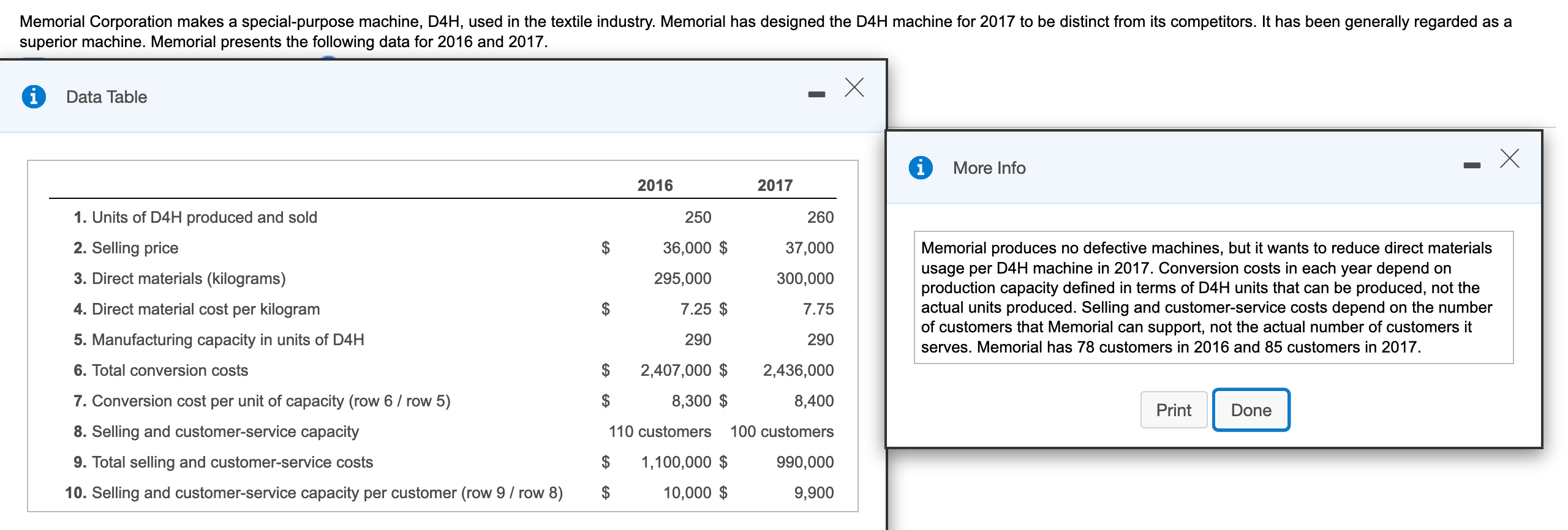Click the '100 customers' value
The width and height of the screenshot is (1568, 530).
(782, 431)
